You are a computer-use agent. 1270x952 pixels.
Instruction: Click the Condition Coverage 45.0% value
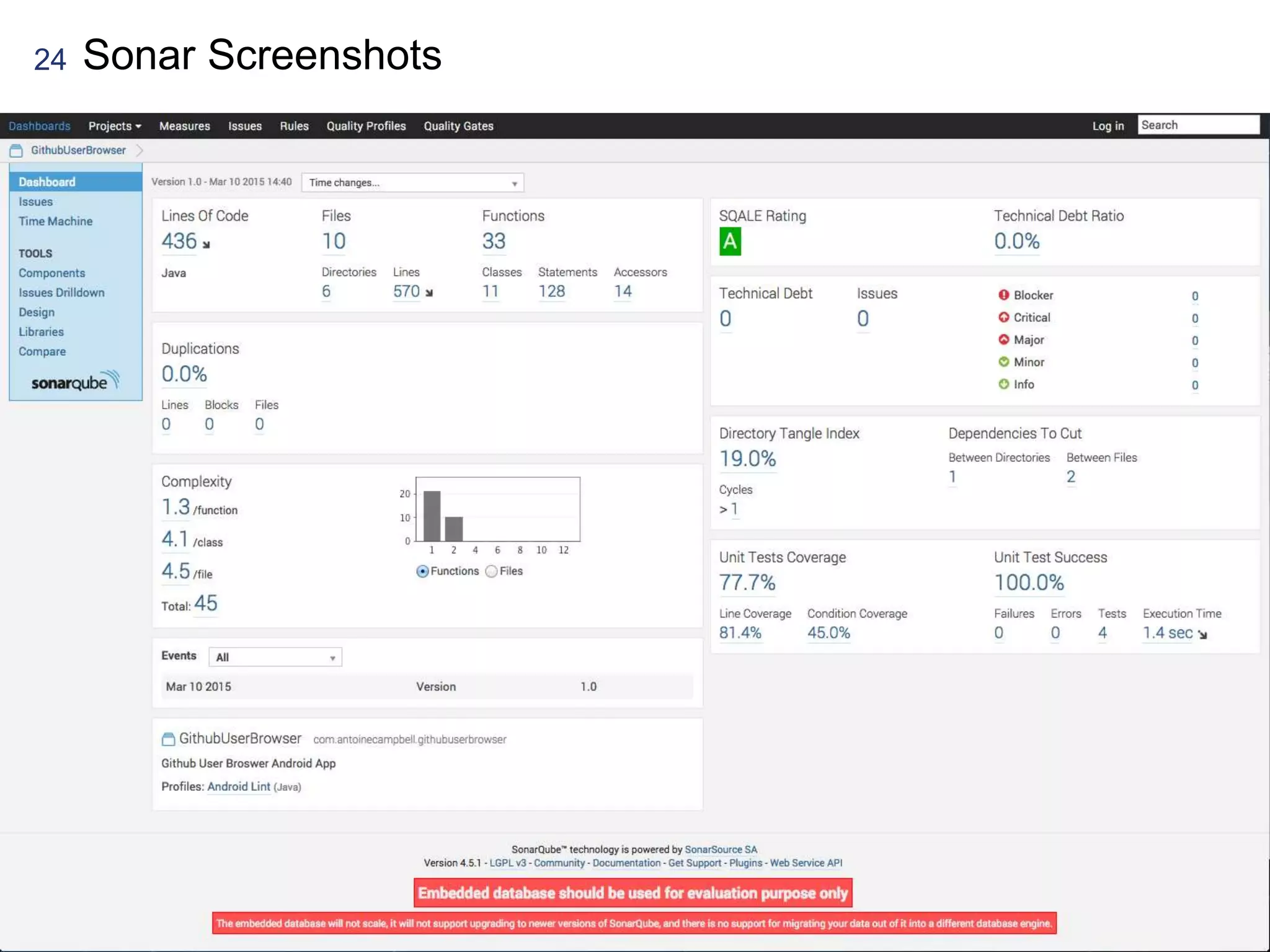pyautogui.click(x=828, y=633)
